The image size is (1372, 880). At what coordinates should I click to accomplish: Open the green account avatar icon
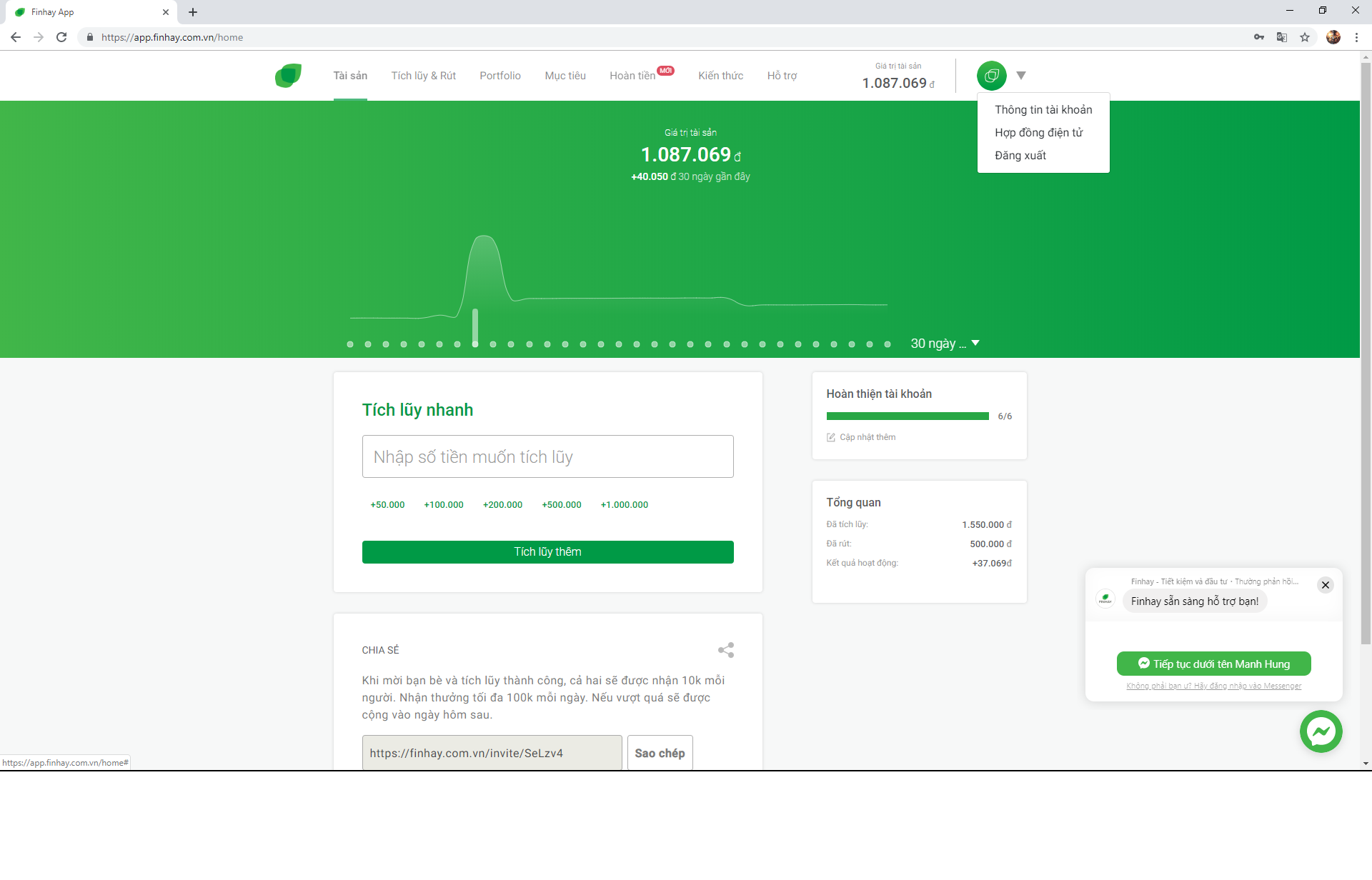pos(991,76)
